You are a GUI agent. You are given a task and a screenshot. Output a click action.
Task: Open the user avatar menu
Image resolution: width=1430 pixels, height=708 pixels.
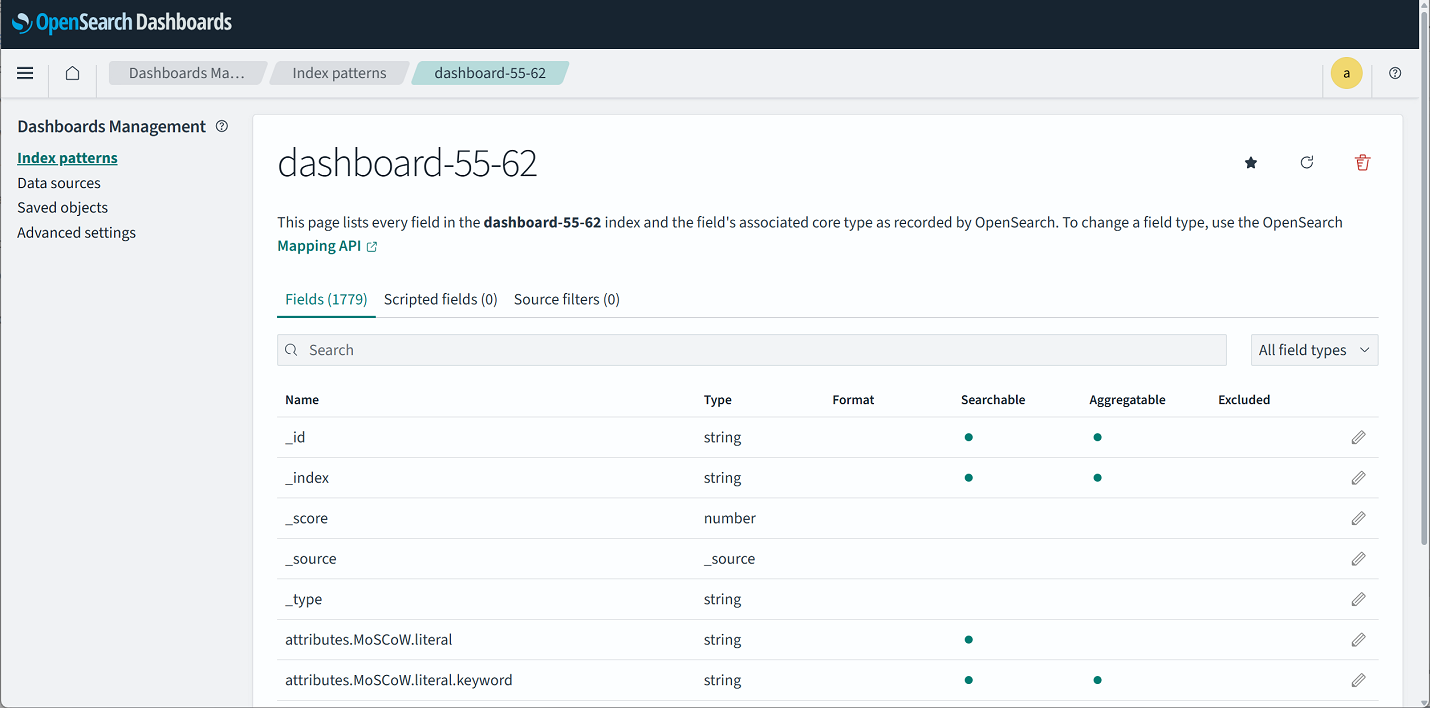click(1346, 74)
